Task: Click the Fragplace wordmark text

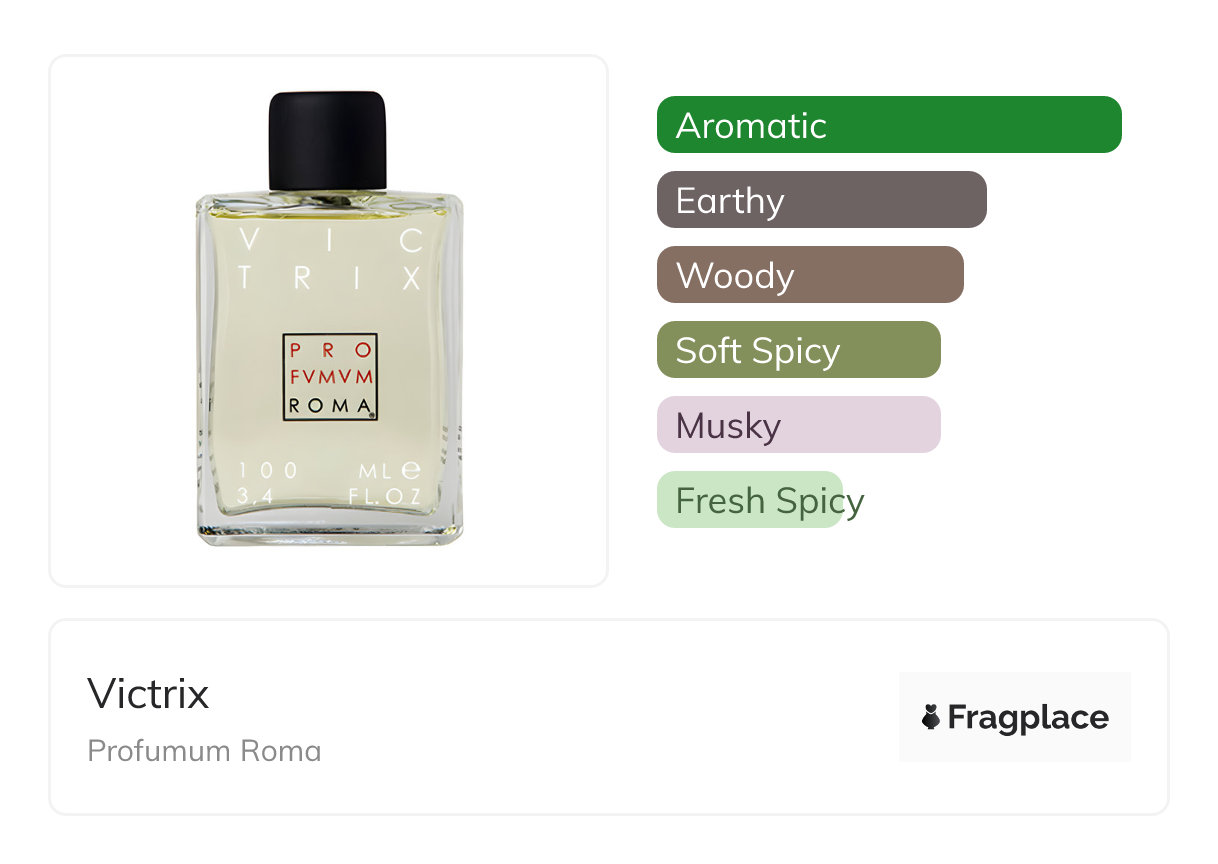Action: [x=1028, y=718]
